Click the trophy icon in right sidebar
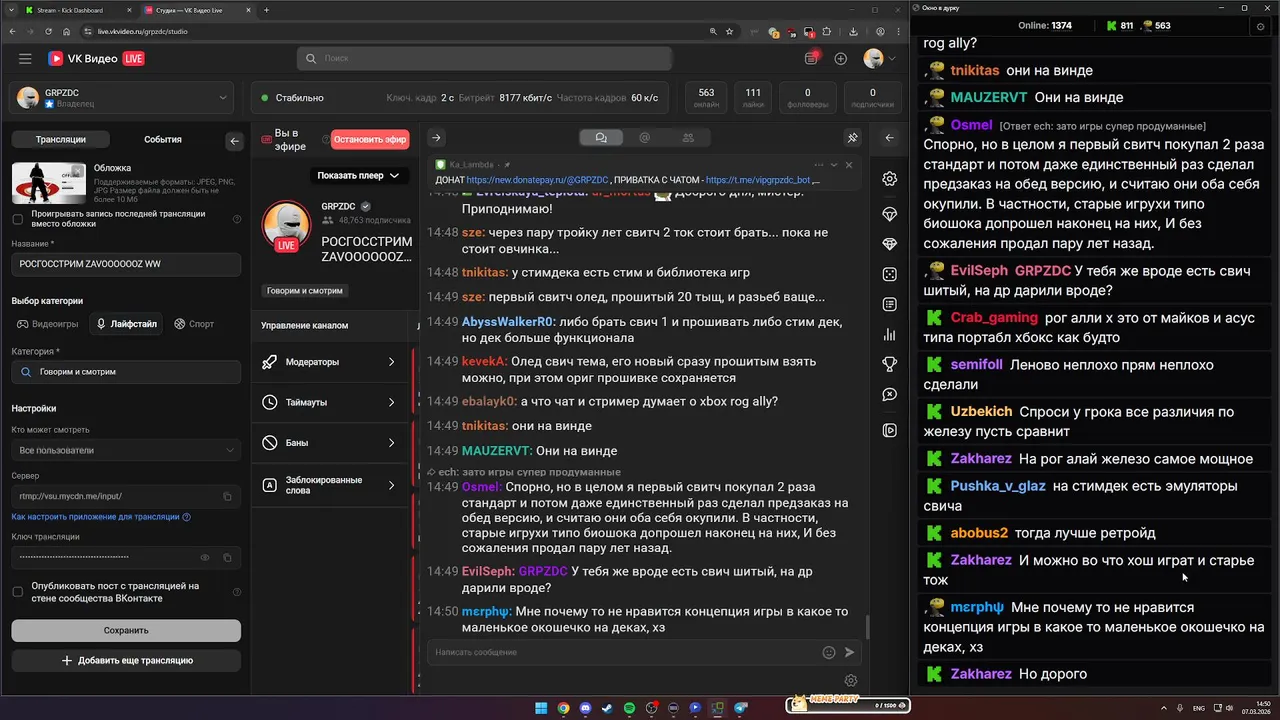 889,364
